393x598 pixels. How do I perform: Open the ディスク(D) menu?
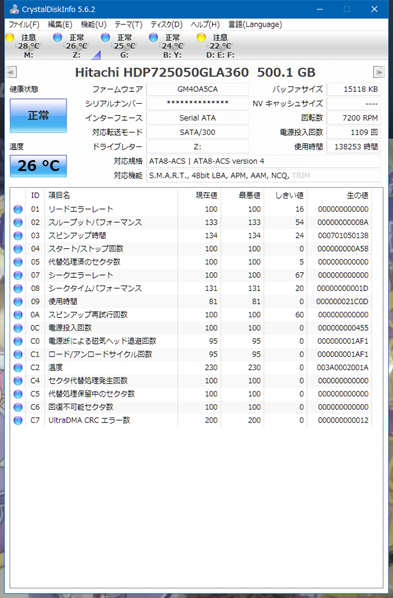tap(166, 25)
